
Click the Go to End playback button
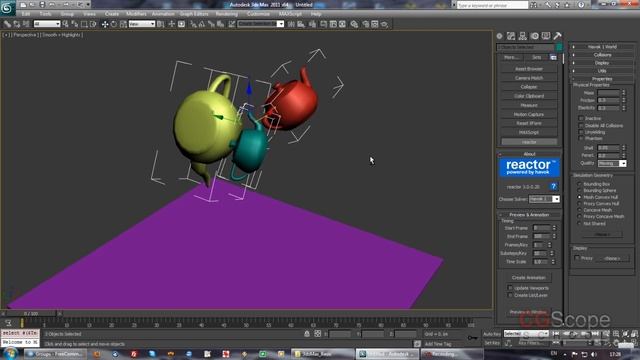pyautogui.click(x=595, y=334)
